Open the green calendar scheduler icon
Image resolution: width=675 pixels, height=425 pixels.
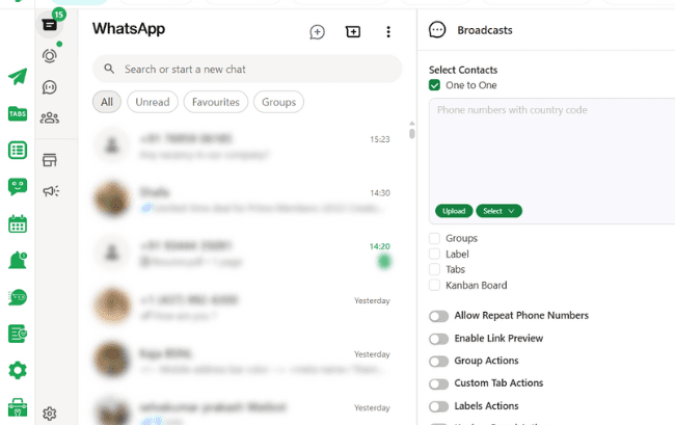(18, 224)
